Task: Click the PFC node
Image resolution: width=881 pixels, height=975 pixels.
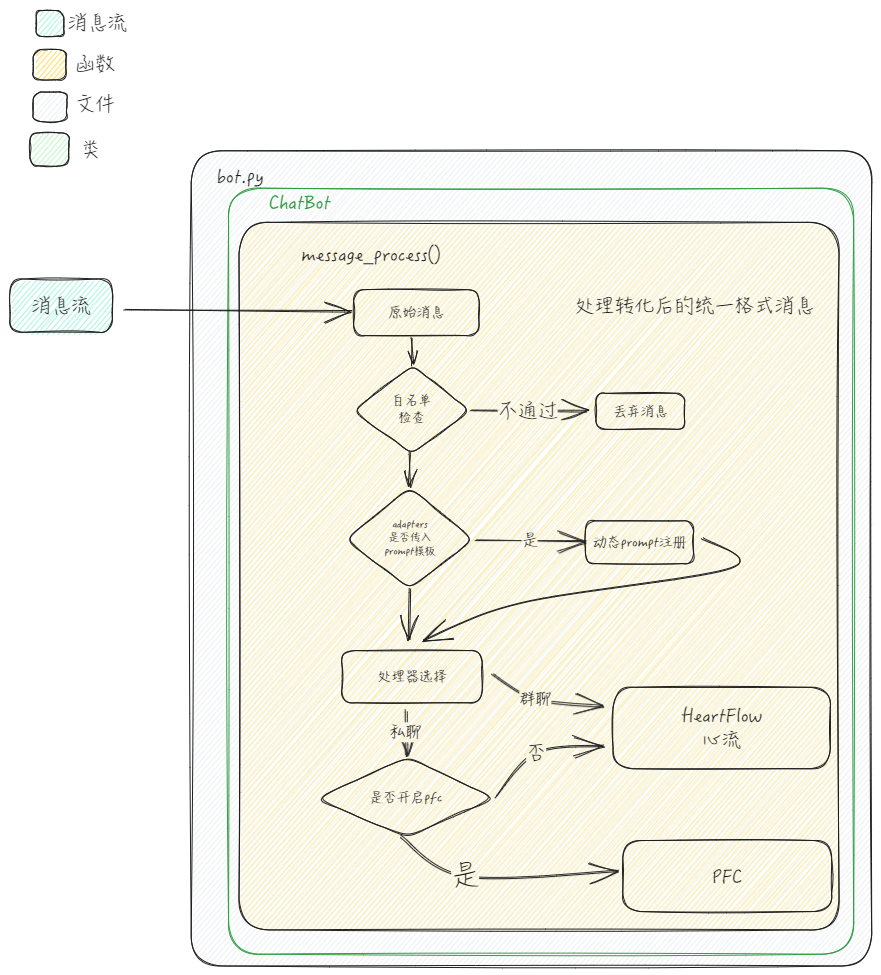Action: [726, 876]
